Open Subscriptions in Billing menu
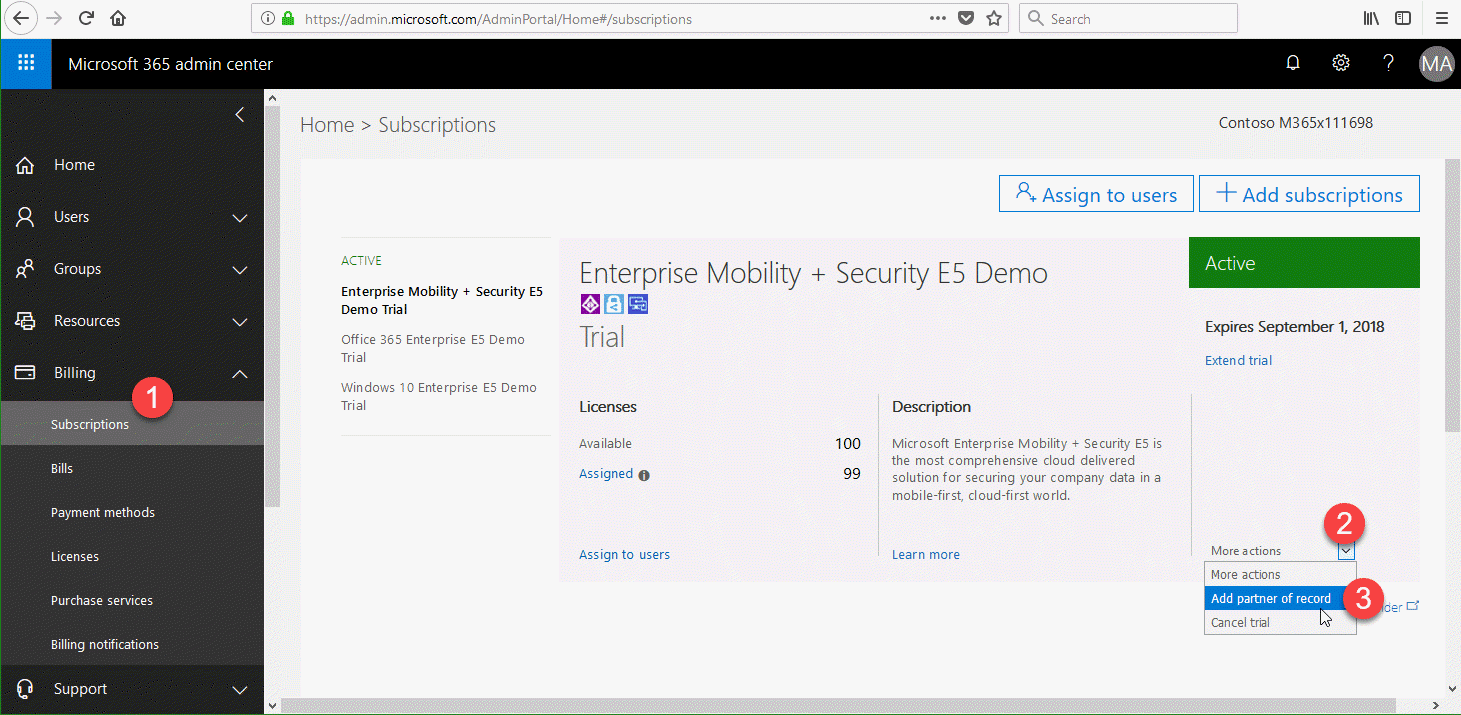The height and width of the screenshot is (715, 1461). pos(132,424)
